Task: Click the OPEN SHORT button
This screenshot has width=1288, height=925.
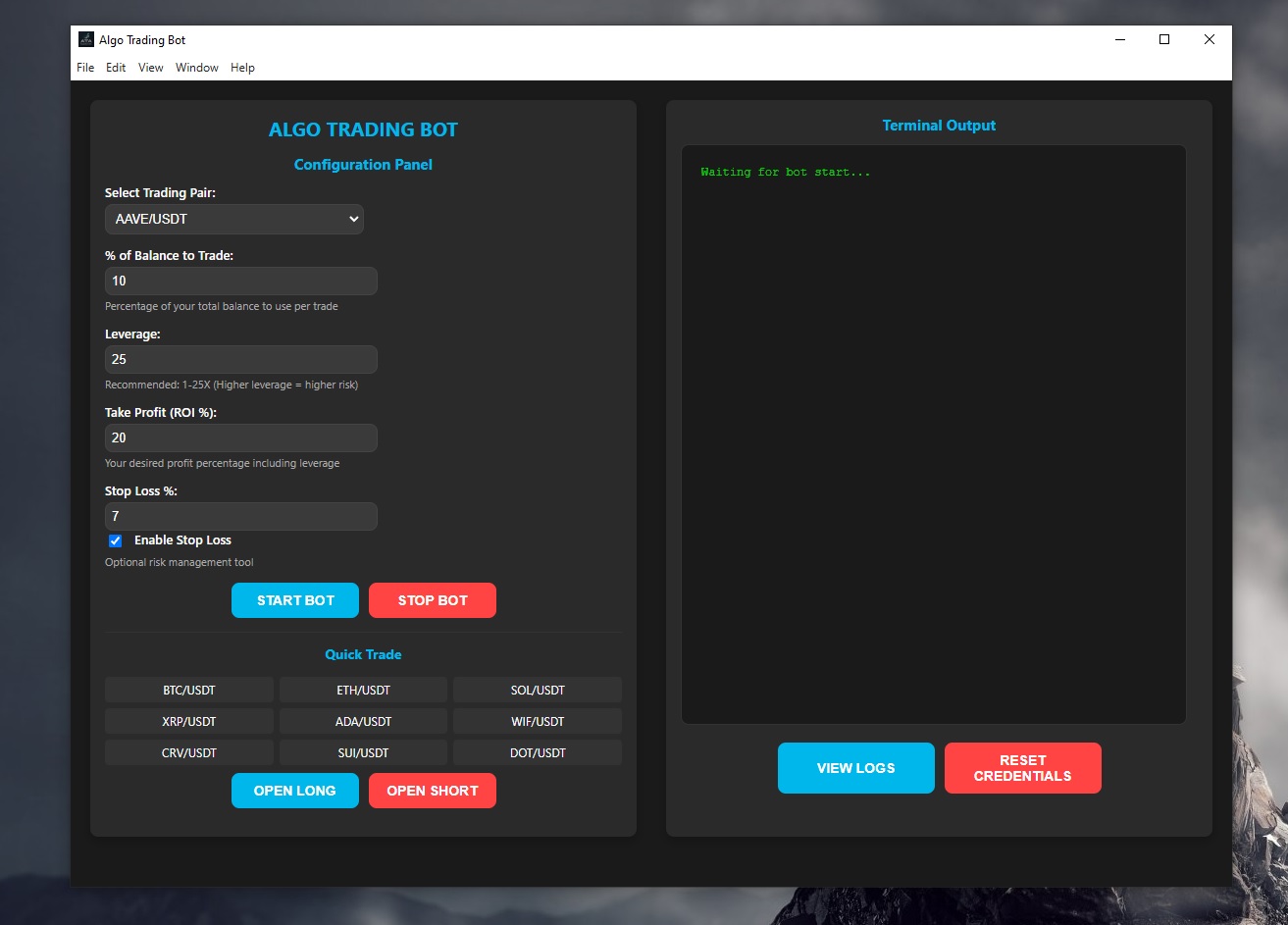Action: [x=433, y=791]
